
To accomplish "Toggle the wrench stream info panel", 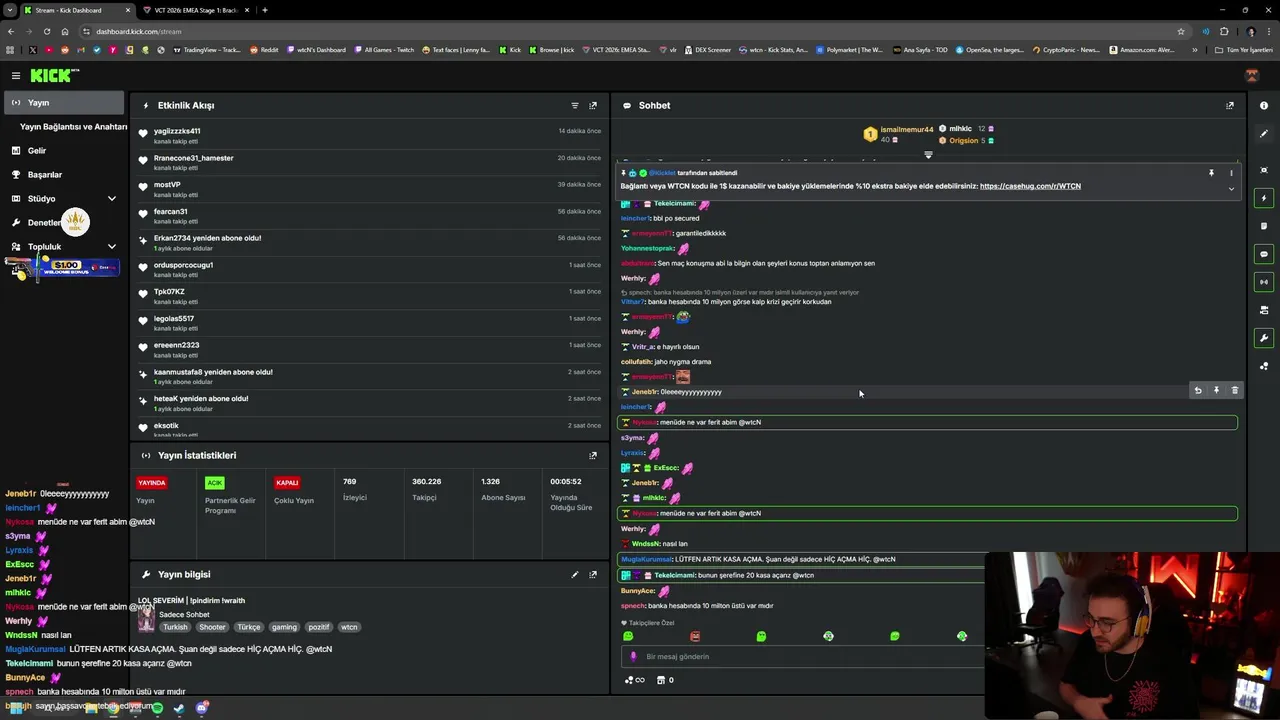I will pyautogui.click(x=1264, y=338).
